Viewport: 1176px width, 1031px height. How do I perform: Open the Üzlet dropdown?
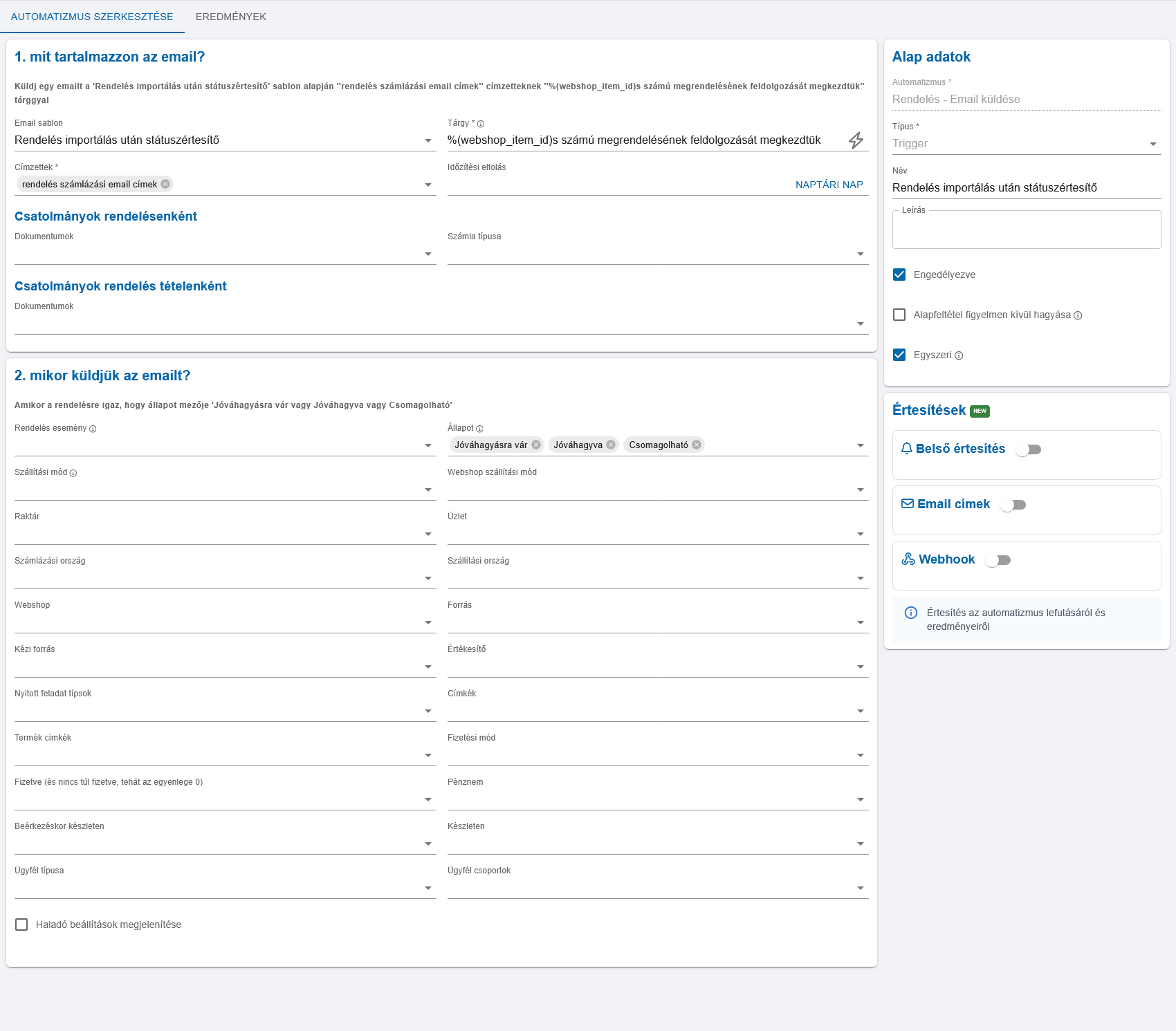[x=658, y=534]
